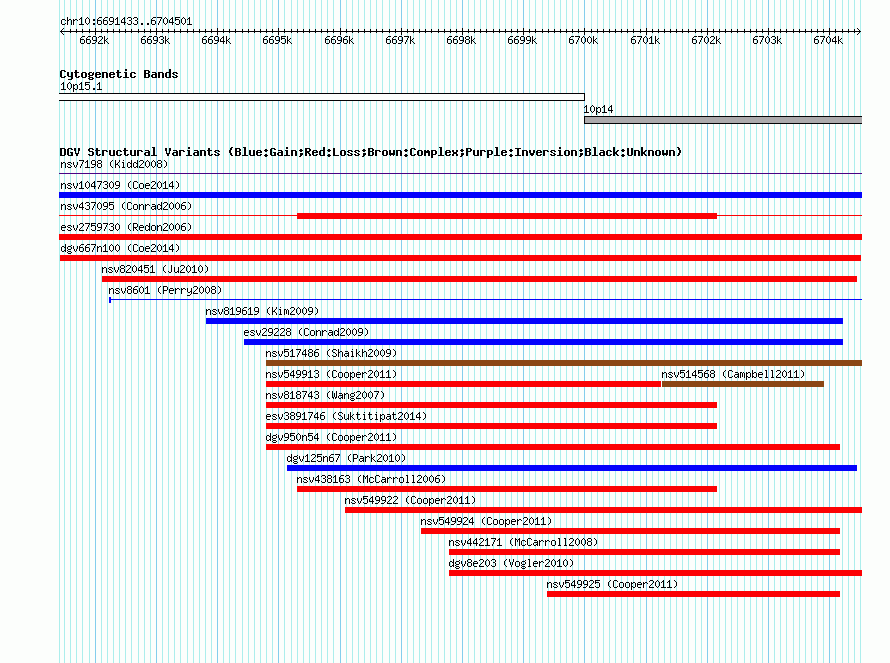Select the dgv667n100 (Coe2014) label
890x663 pixels.
point(120,249)
